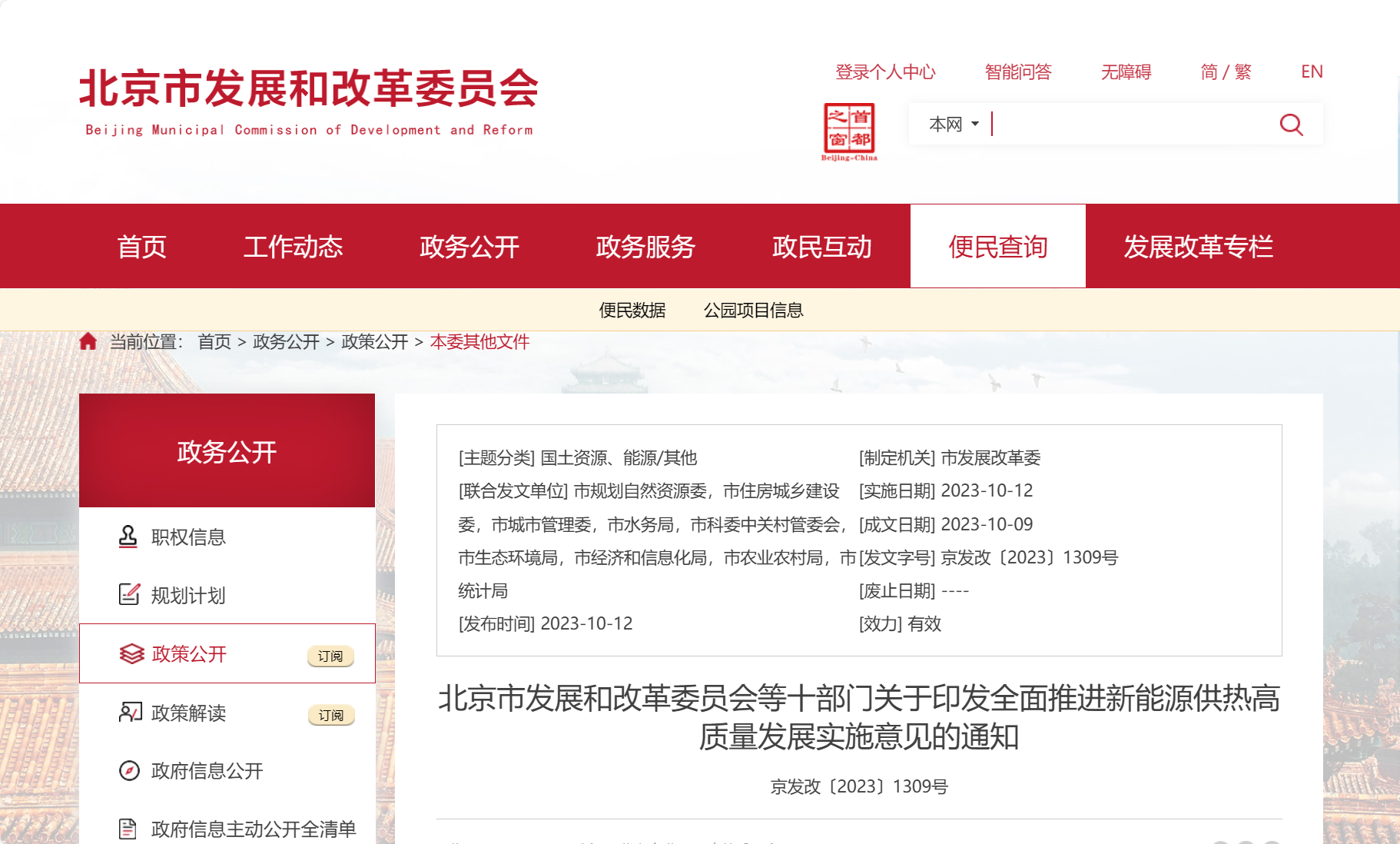The width and height of the screenshot is (1400, 844).
Task: Focus the site search input field
Action: [x=1130, y=125]
